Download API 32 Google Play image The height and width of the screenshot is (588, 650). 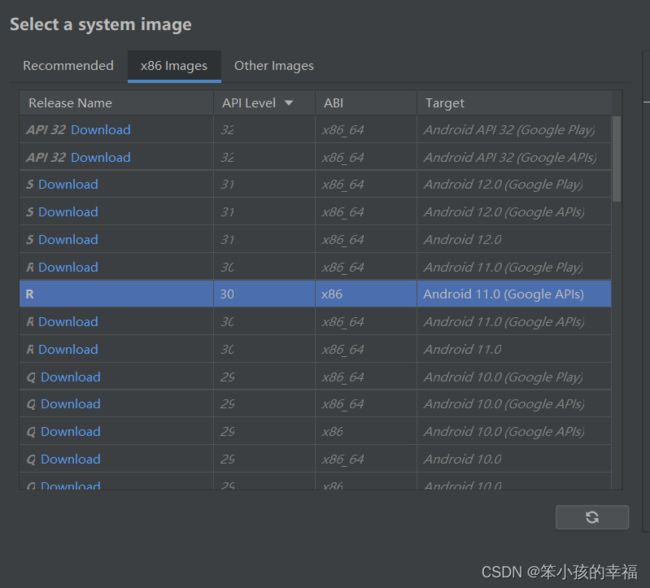pos(101,130)
